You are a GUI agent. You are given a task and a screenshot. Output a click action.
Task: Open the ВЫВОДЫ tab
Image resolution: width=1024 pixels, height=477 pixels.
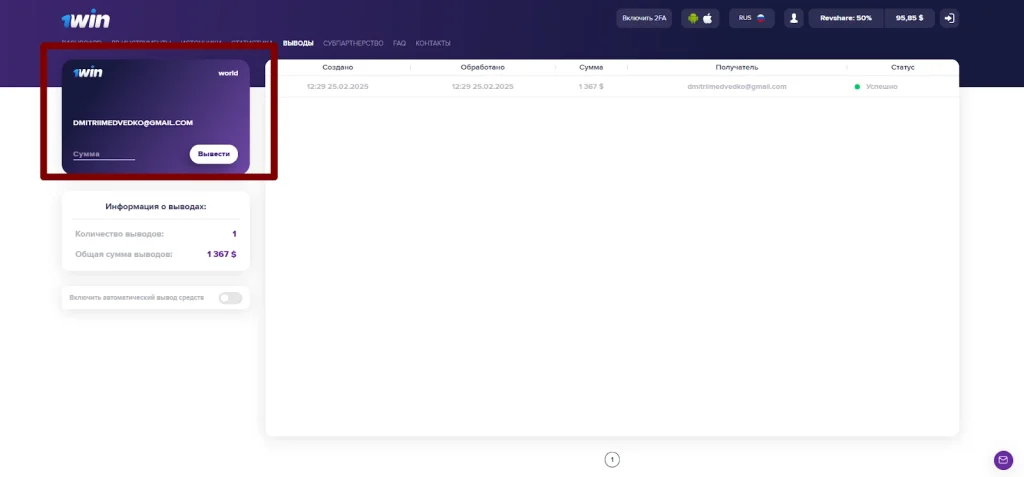click(x=298, y=43)
